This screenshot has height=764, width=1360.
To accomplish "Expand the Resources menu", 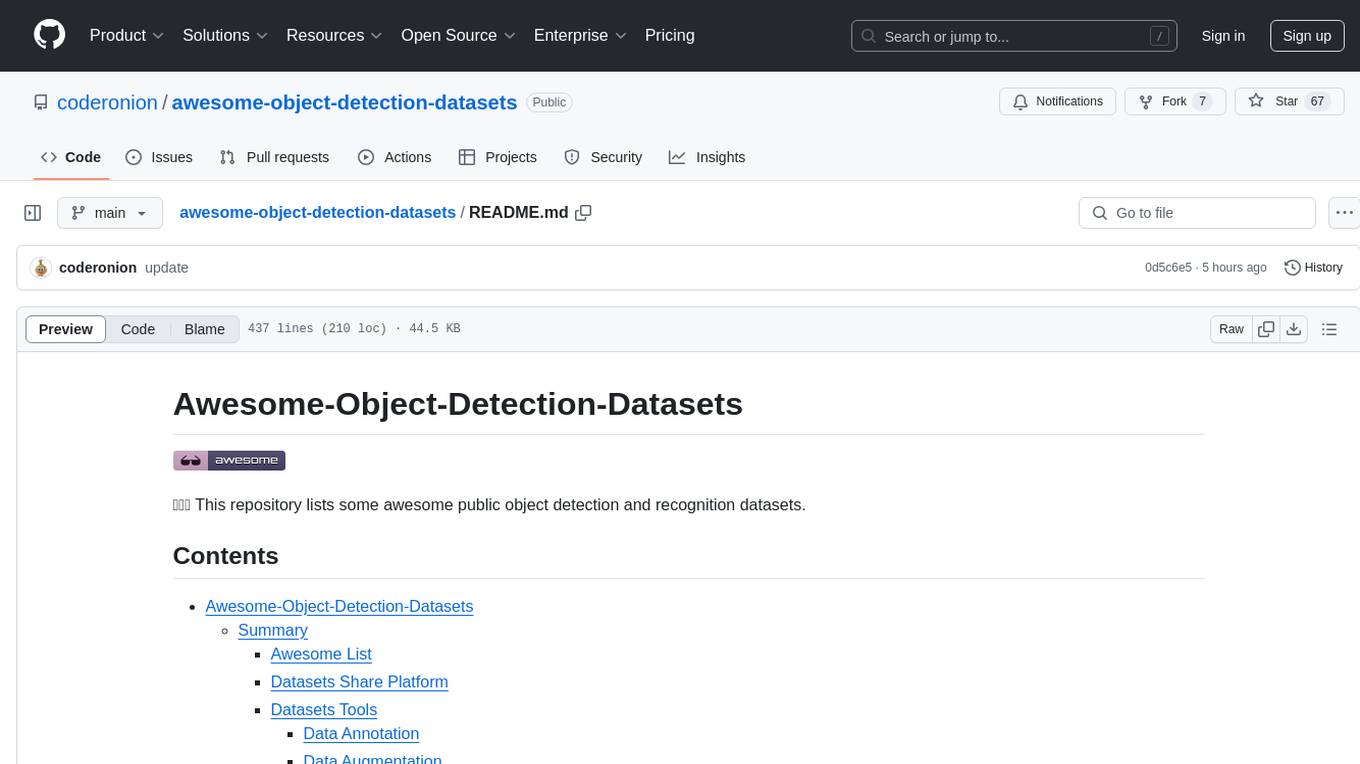I will click(x=334, y=35).
